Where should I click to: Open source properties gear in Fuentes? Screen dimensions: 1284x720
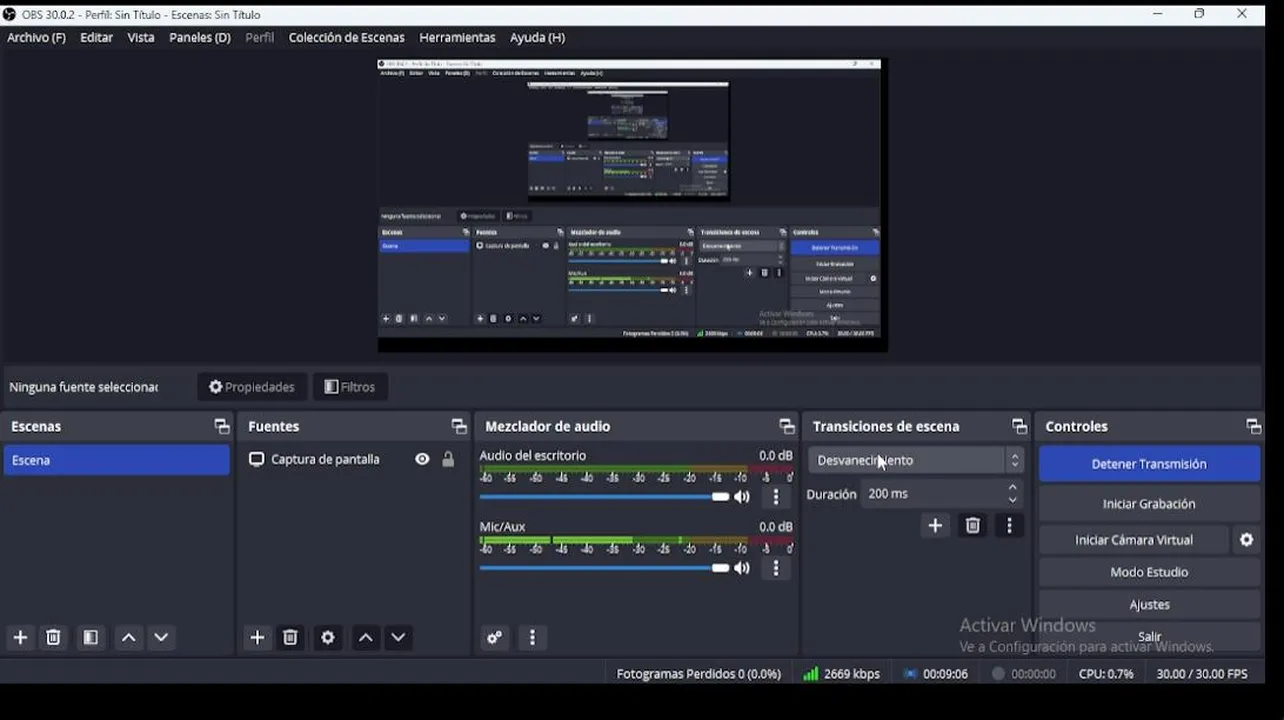327,638
